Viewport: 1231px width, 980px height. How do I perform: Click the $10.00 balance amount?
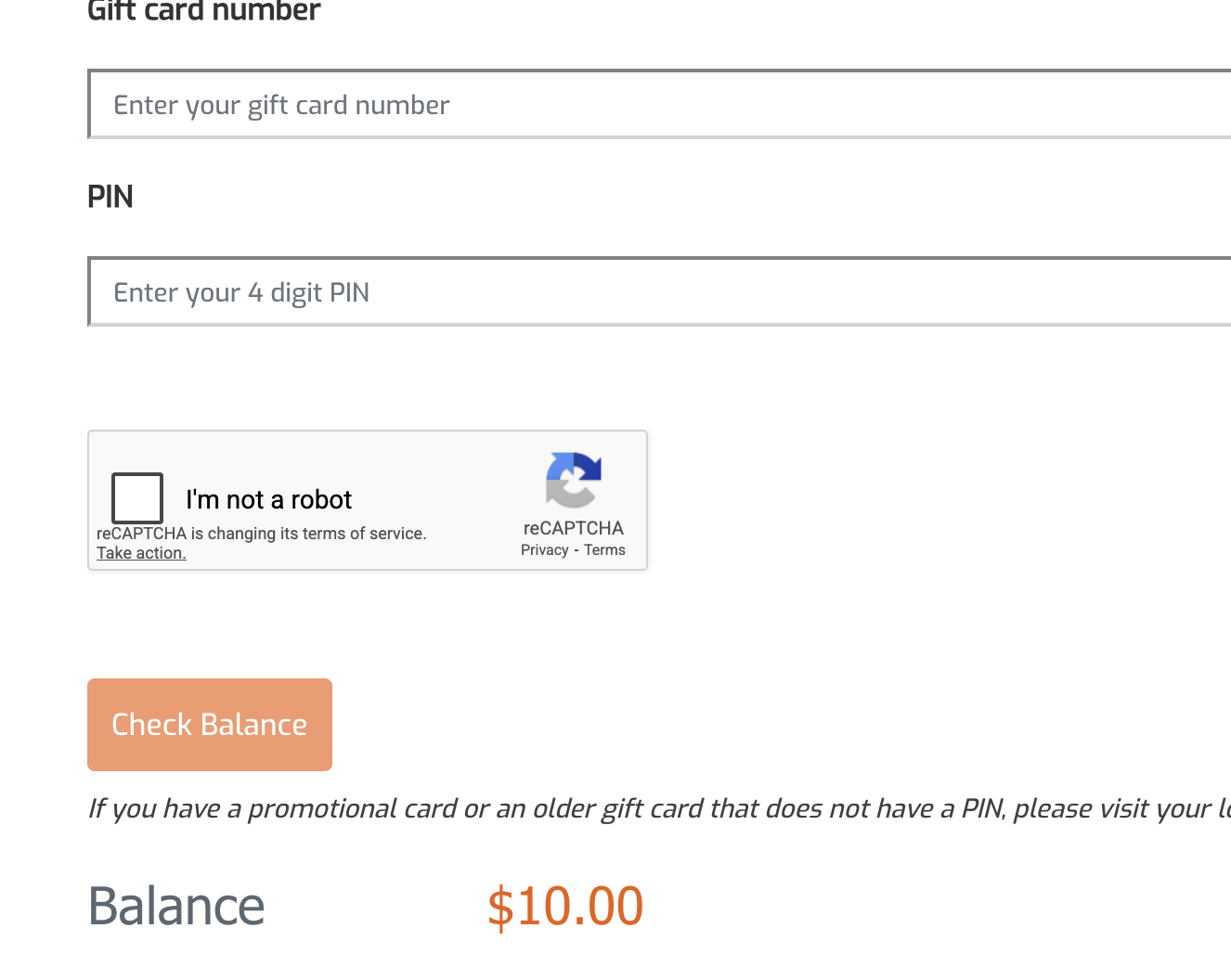click(x=565, y=906)
